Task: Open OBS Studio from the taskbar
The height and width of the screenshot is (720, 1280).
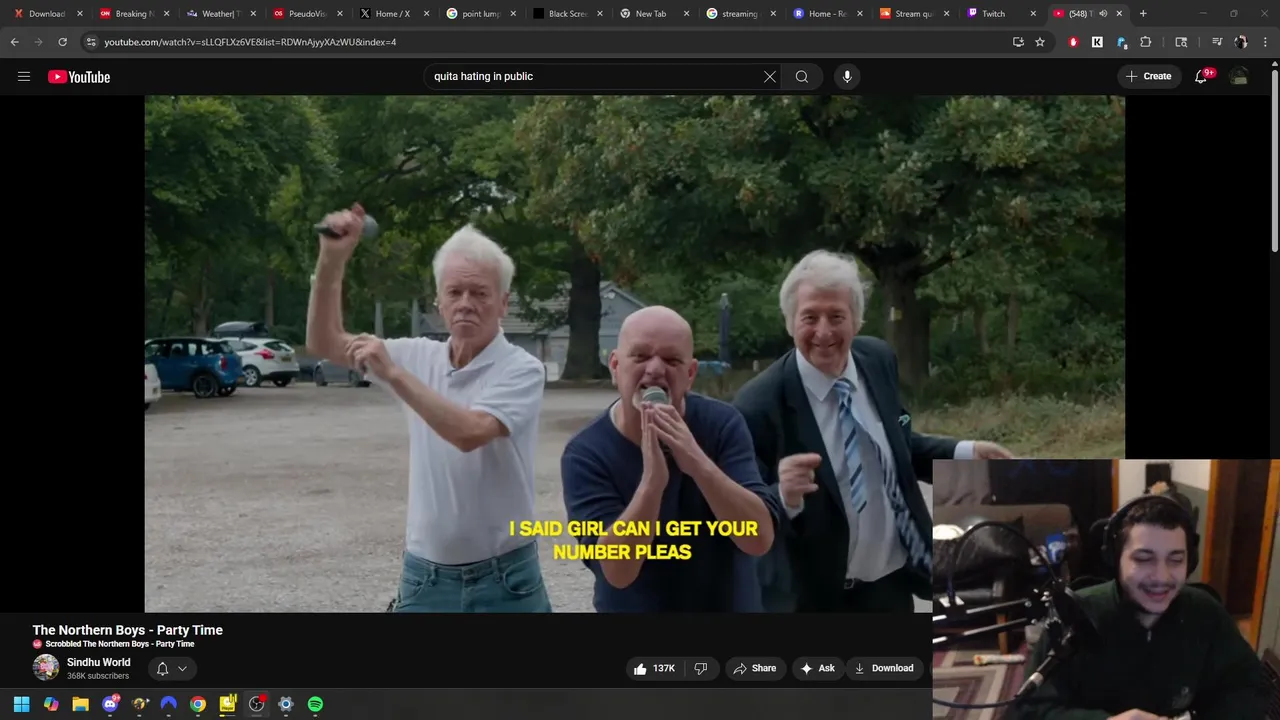Action: [256, 704]
